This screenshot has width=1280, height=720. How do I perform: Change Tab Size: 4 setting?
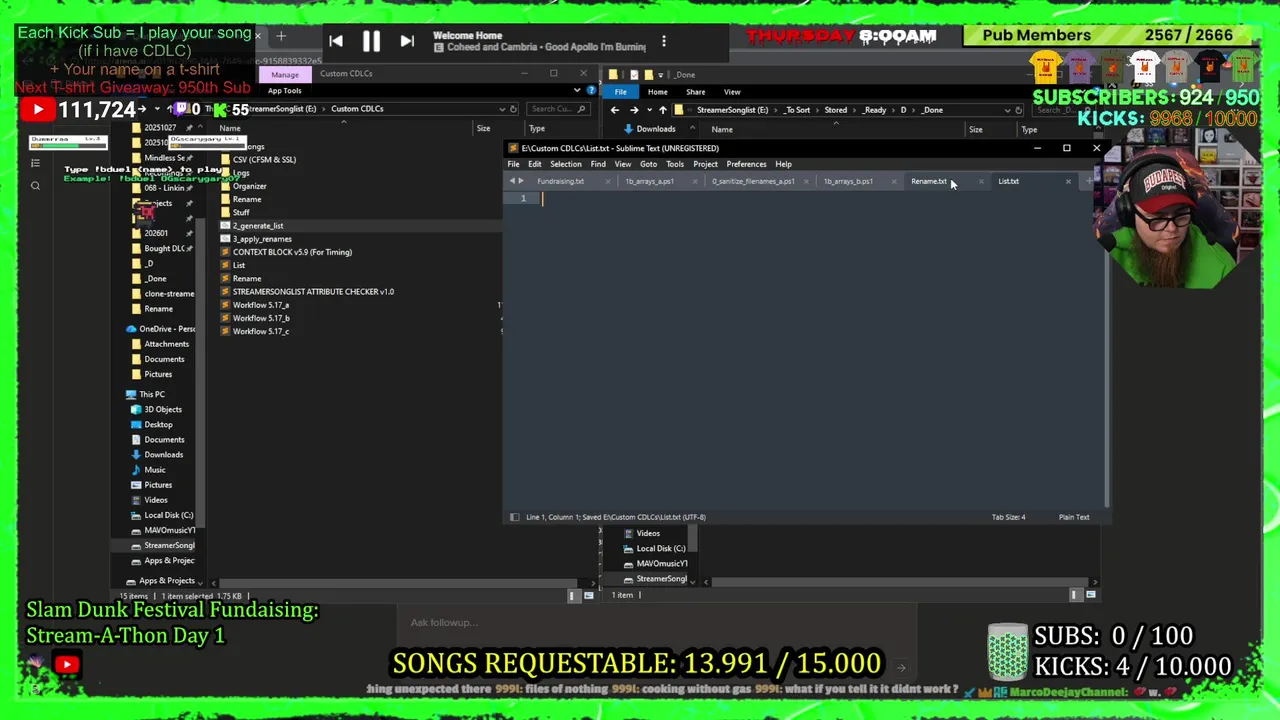pos(1008,517)
